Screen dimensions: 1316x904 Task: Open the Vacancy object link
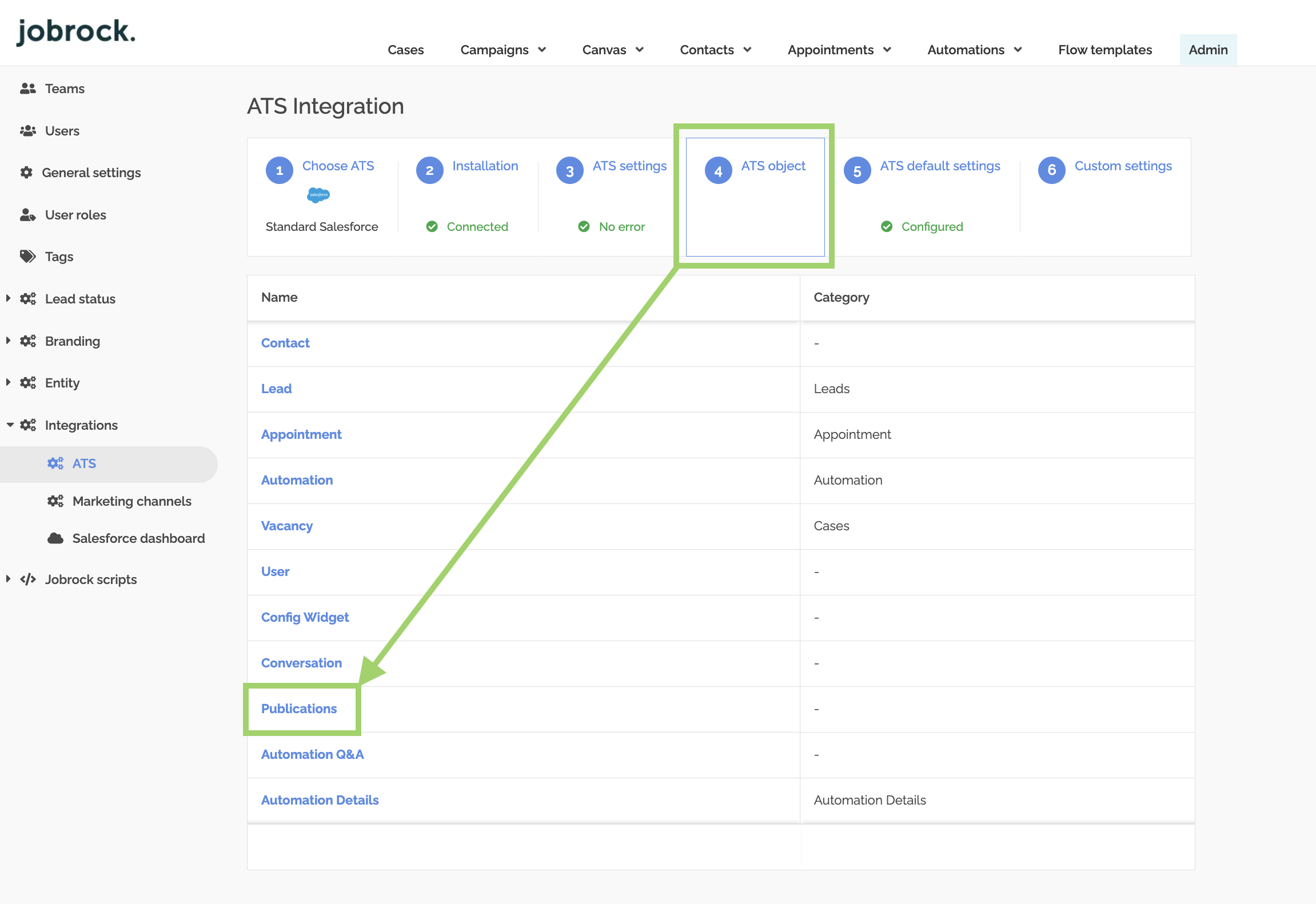click(x=287, y=526)
